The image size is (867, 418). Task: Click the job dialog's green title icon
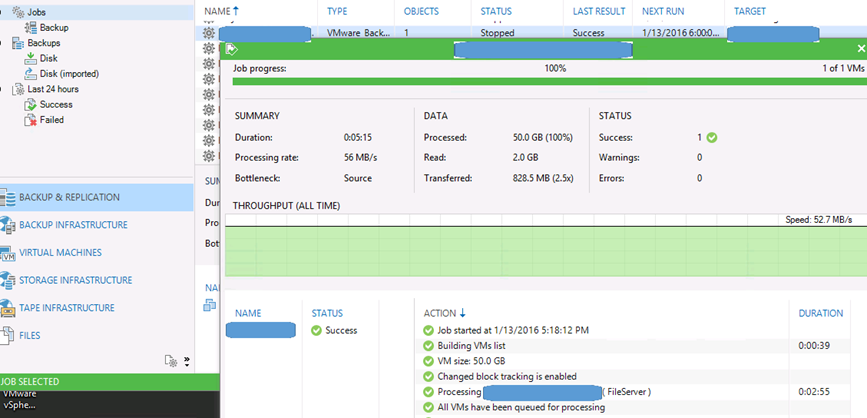(232, 48)
